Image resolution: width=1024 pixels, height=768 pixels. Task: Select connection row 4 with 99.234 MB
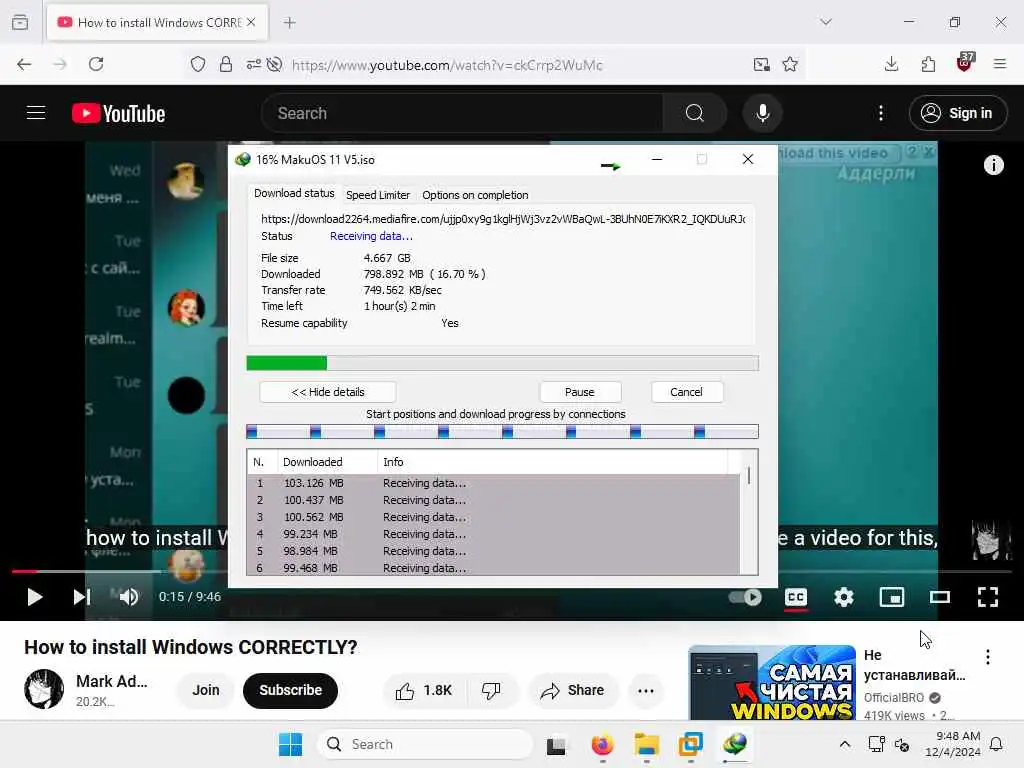coord(494,534)
